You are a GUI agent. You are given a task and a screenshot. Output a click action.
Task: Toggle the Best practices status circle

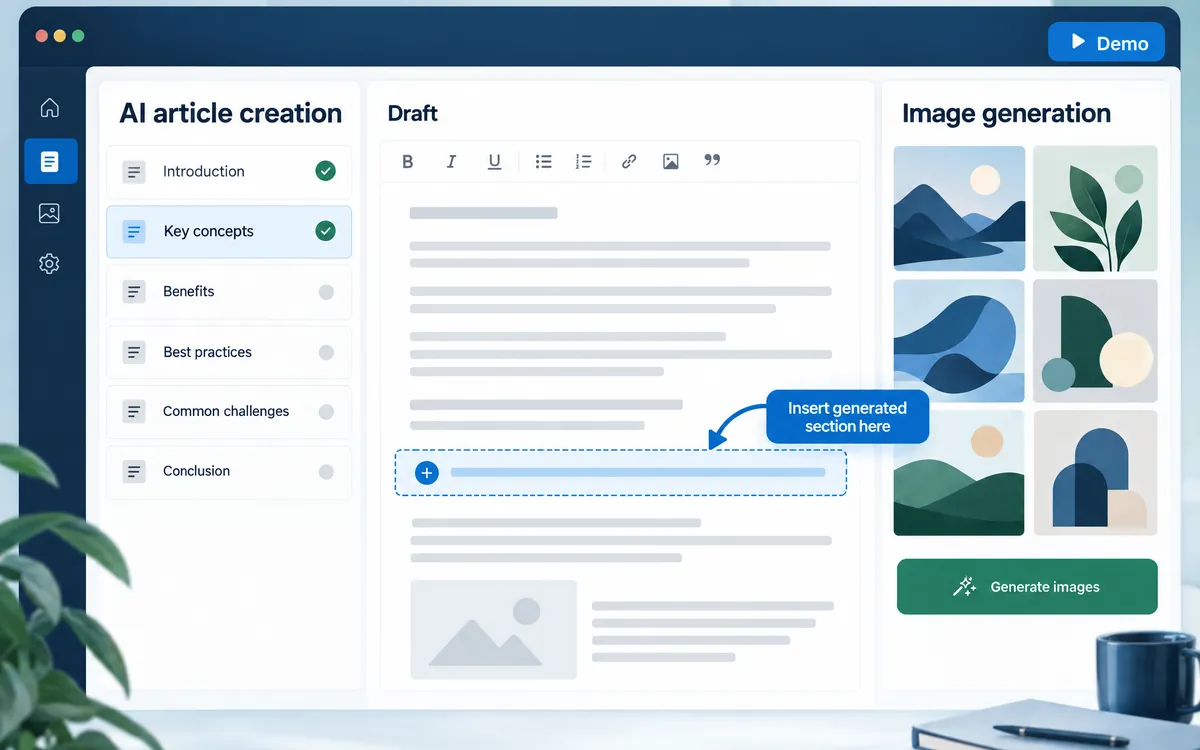[326, 352]
